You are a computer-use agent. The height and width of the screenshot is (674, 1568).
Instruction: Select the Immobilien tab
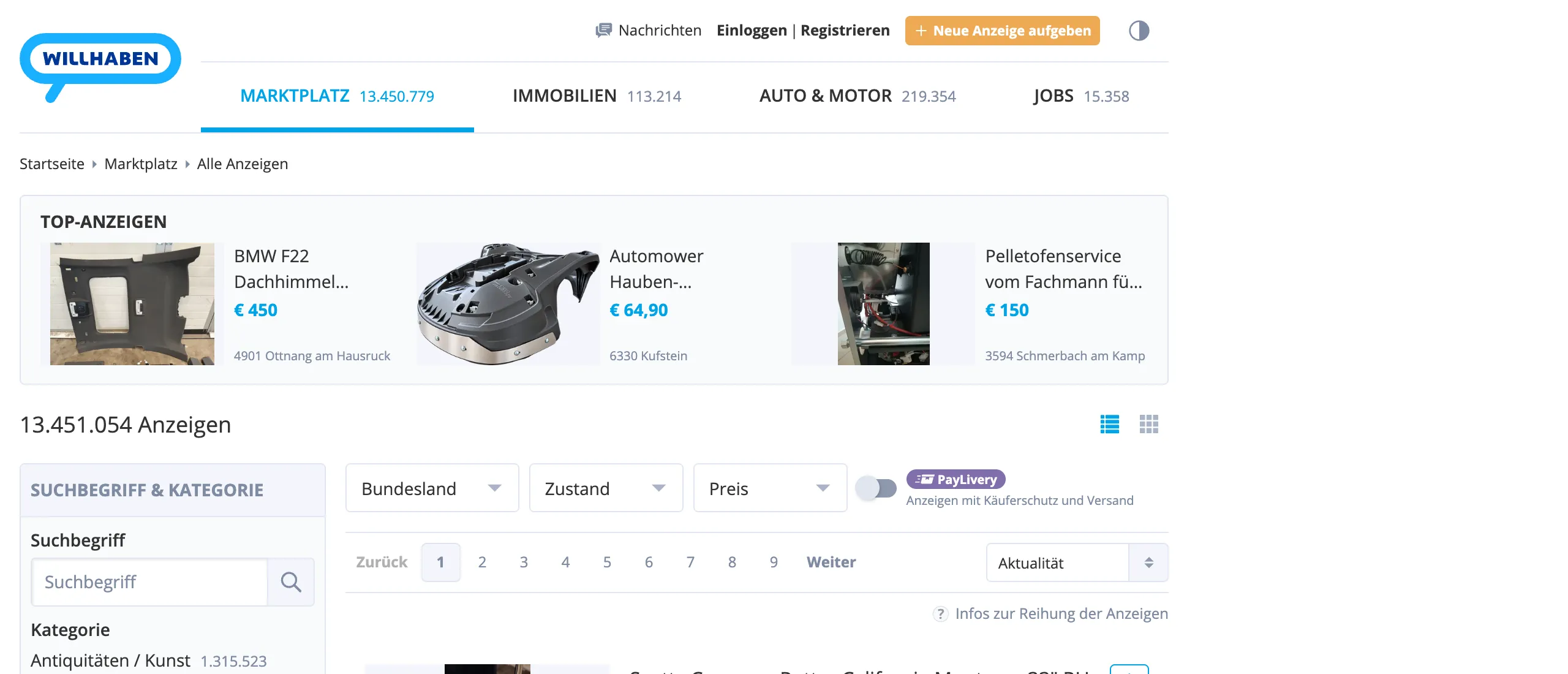click(597, 96)
